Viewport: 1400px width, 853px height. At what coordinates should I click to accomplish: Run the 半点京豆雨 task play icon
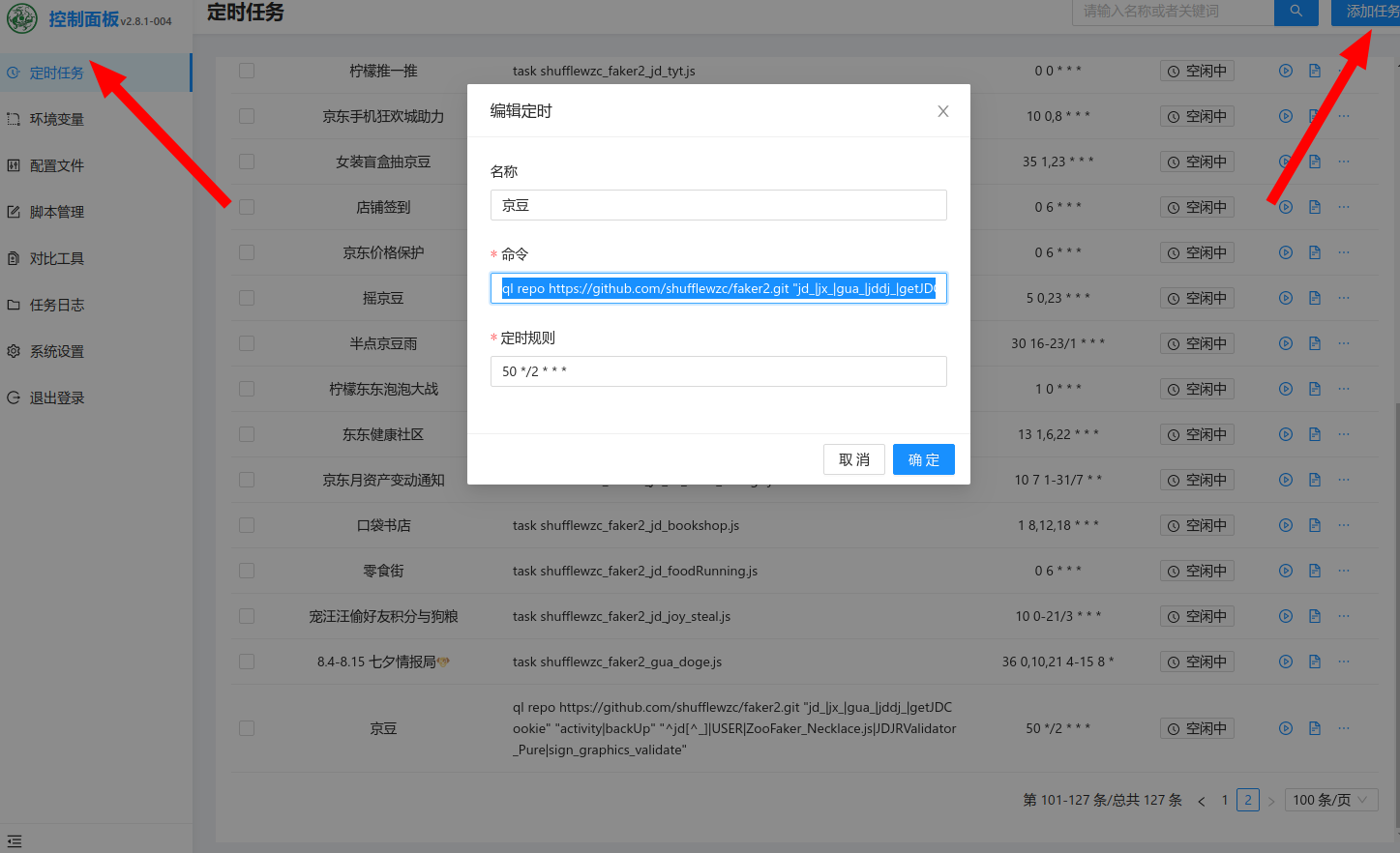click(1286, 343)
